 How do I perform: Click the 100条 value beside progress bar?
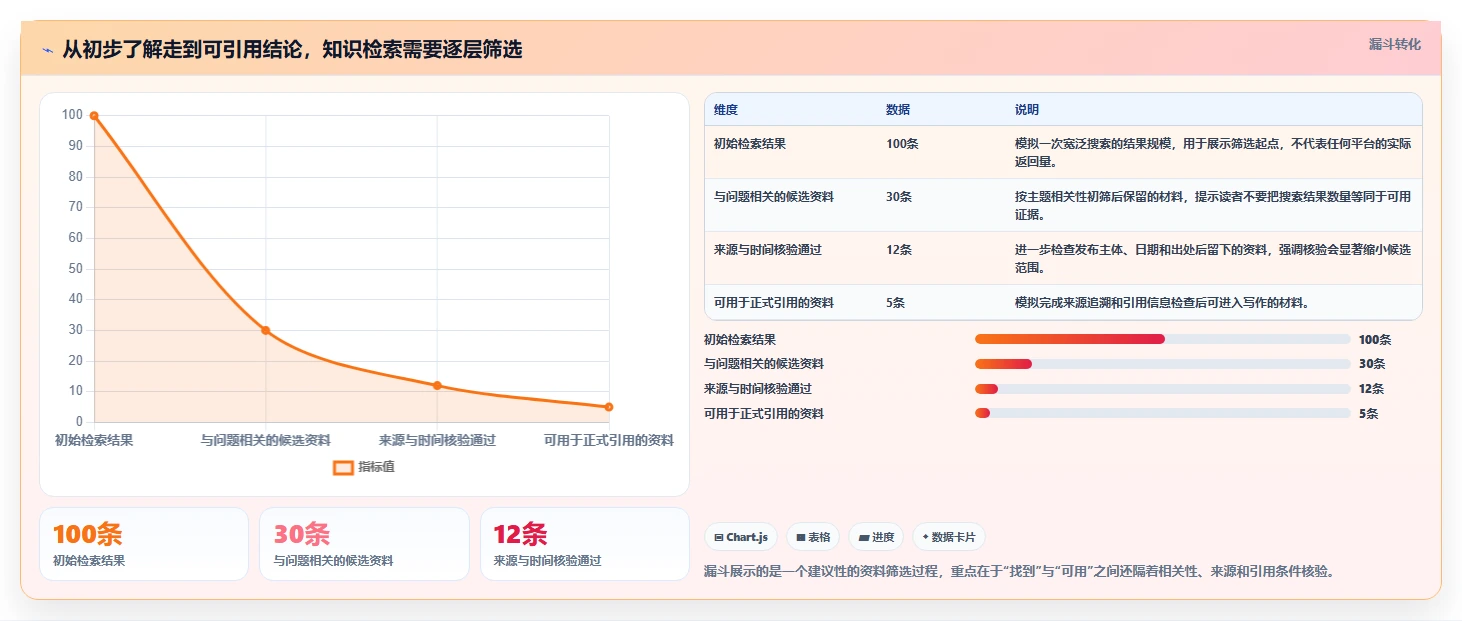click(x=1375, y=340)
